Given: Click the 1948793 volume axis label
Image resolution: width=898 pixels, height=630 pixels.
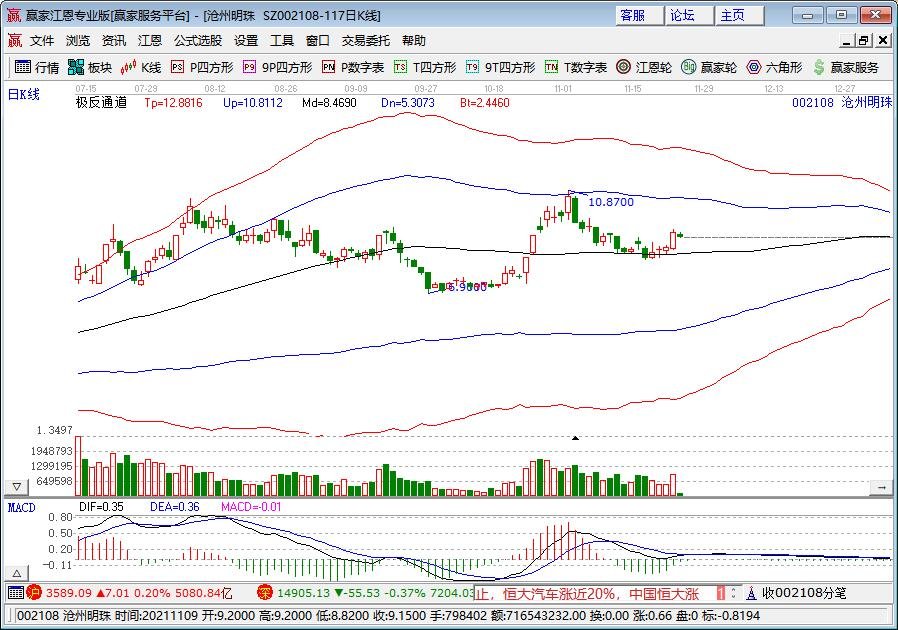Looking at the screenshot, I should point(52,451).
